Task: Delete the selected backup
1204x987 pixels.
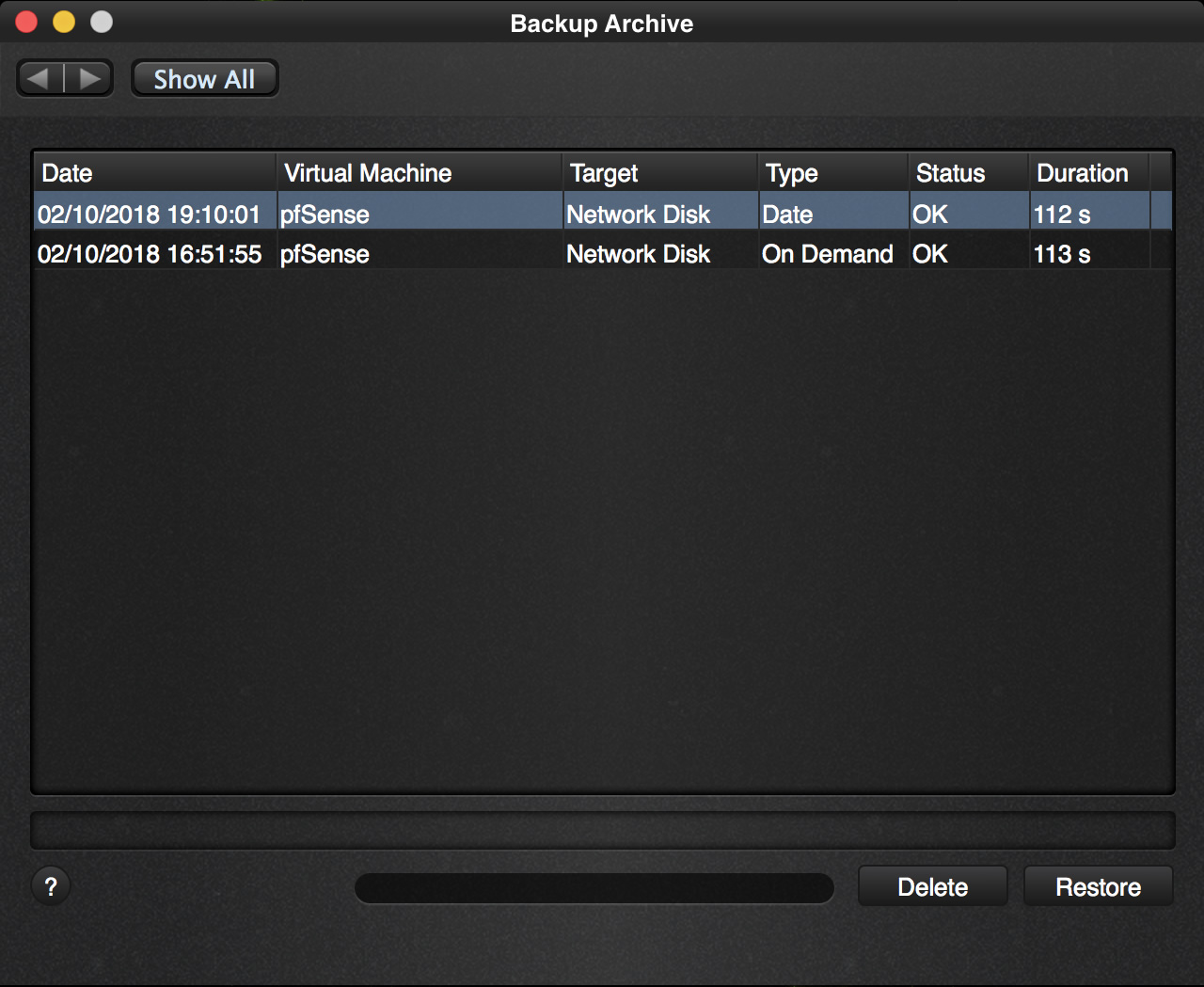Action: [932, 886]
